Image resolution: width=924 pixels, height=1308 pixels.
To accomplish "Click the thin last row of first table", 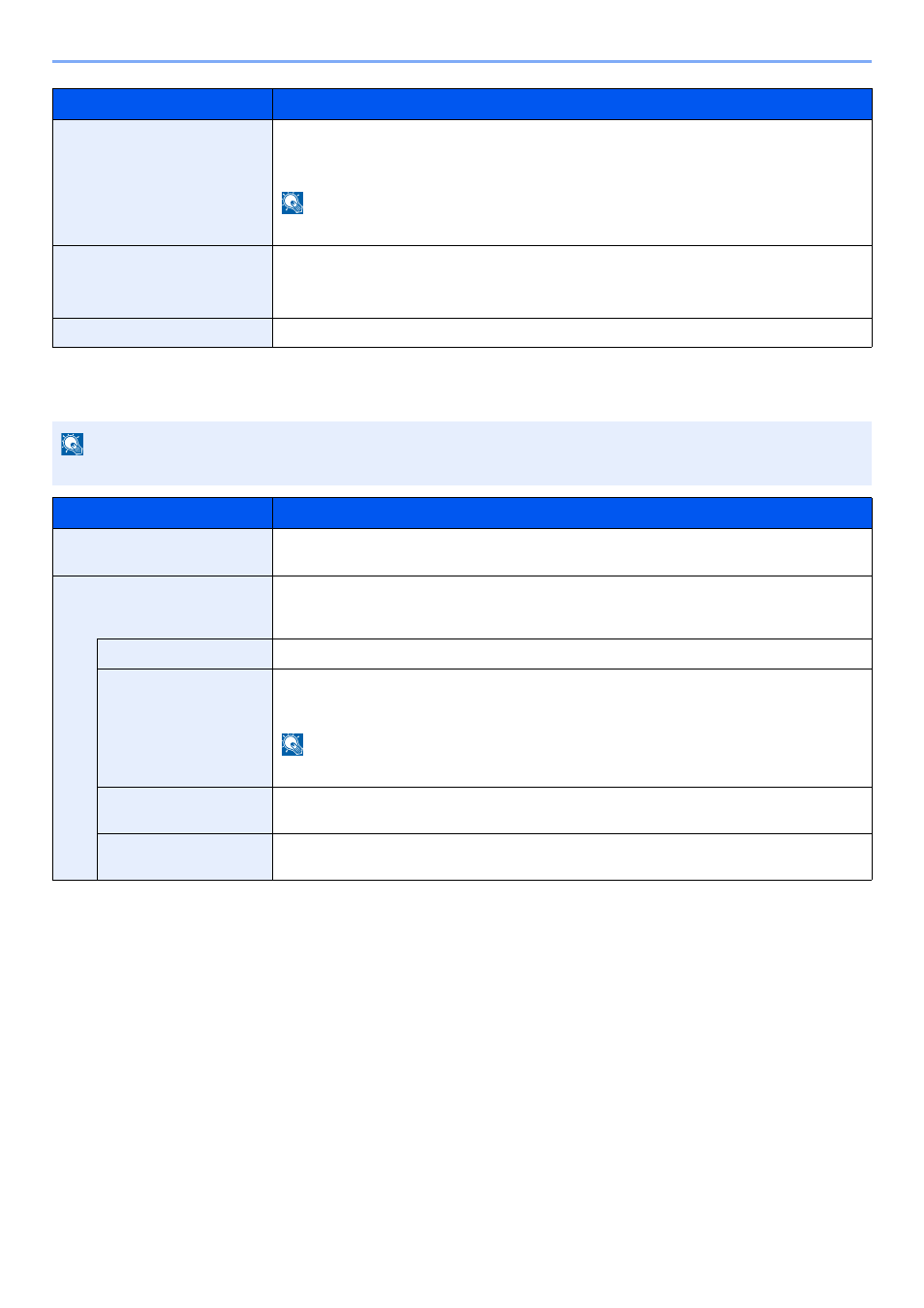I will (462, 332).
